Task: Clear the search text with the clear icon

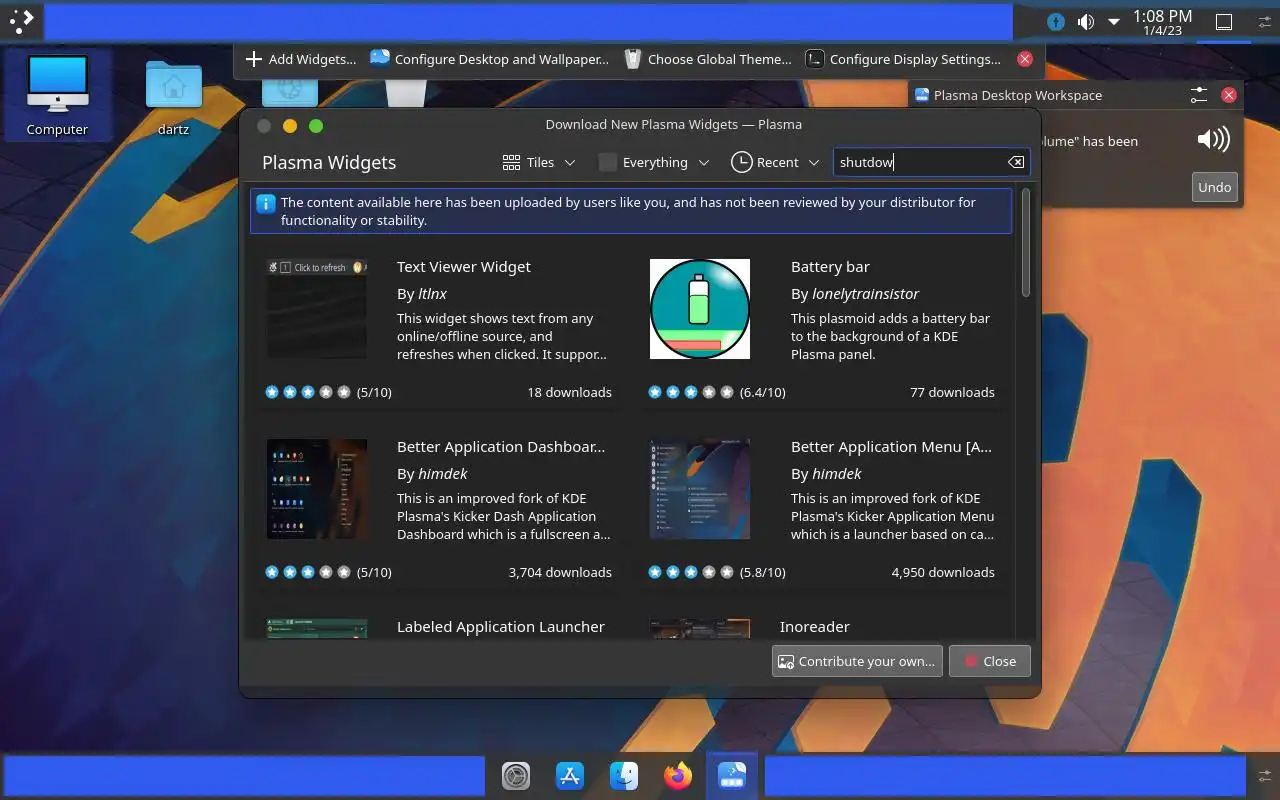Action: pyautogui.click(x=1016, y=162)
